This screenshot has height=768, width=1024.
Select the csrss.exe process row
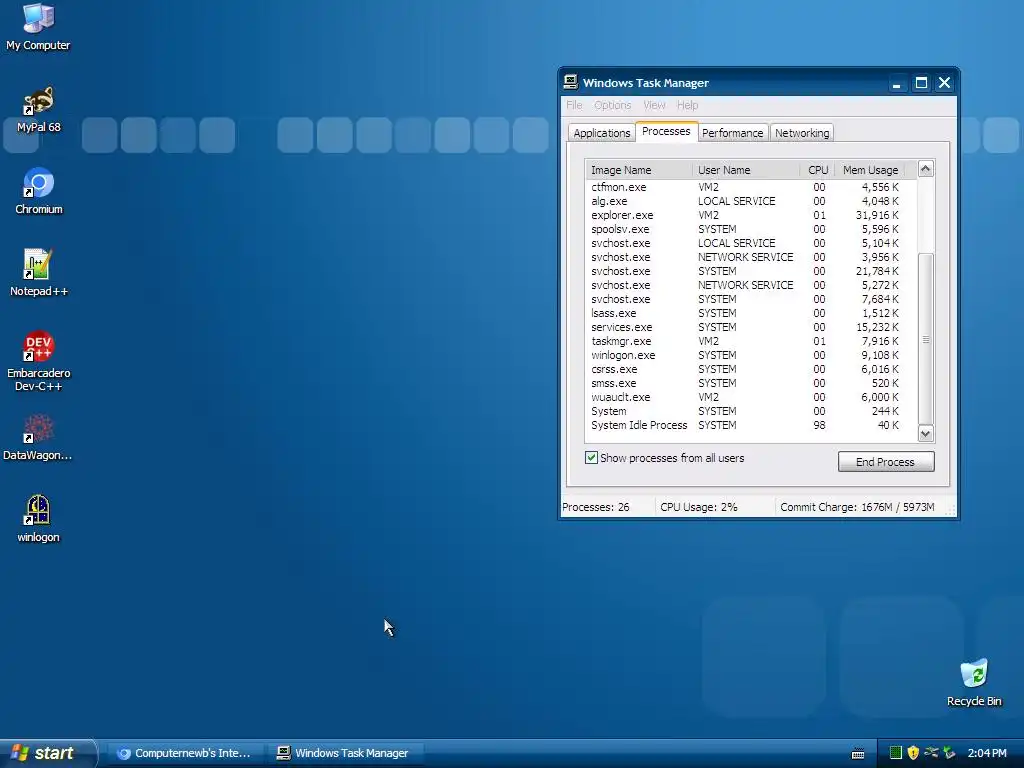(751, 369)
